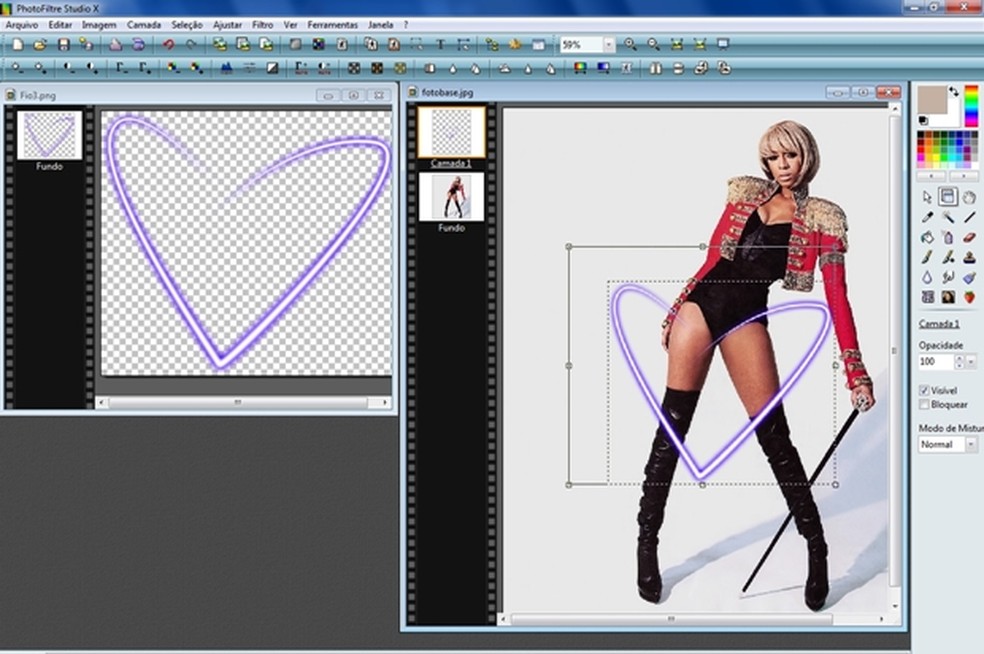This screenshot has height=654, width=984.
Task: Click the fotobase.jpg window title
Action: point(447,92)
